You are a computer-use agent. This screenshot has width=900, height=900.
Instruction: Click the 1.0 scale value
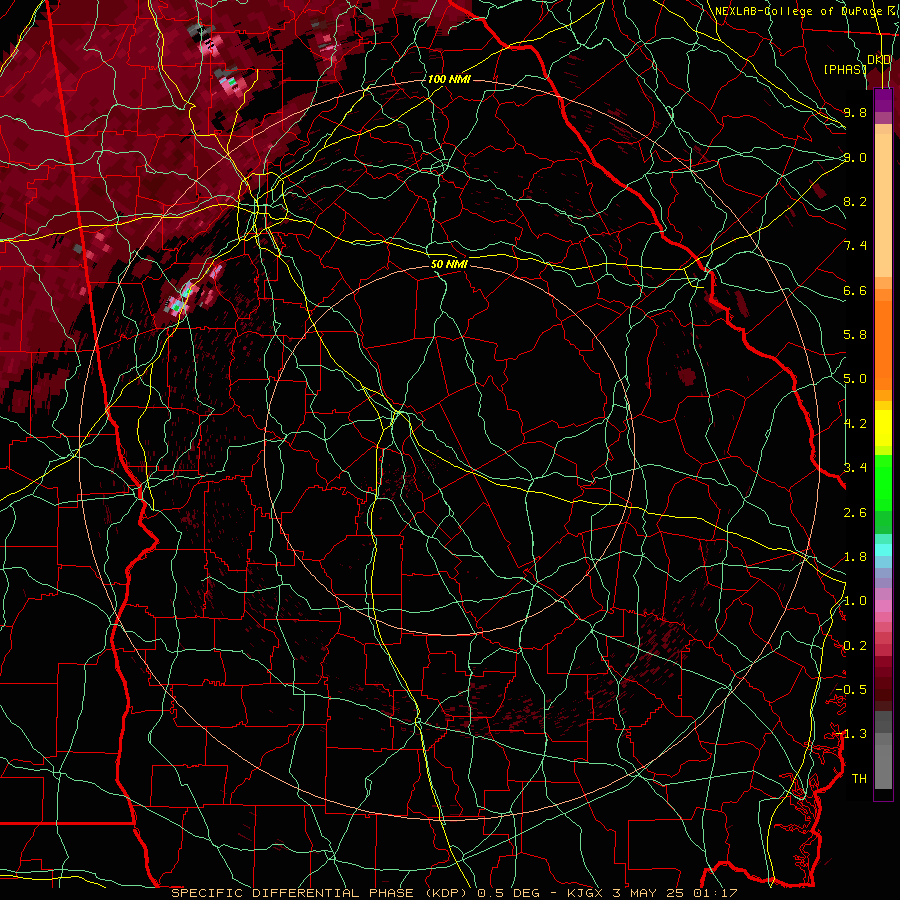click(855, 601)
